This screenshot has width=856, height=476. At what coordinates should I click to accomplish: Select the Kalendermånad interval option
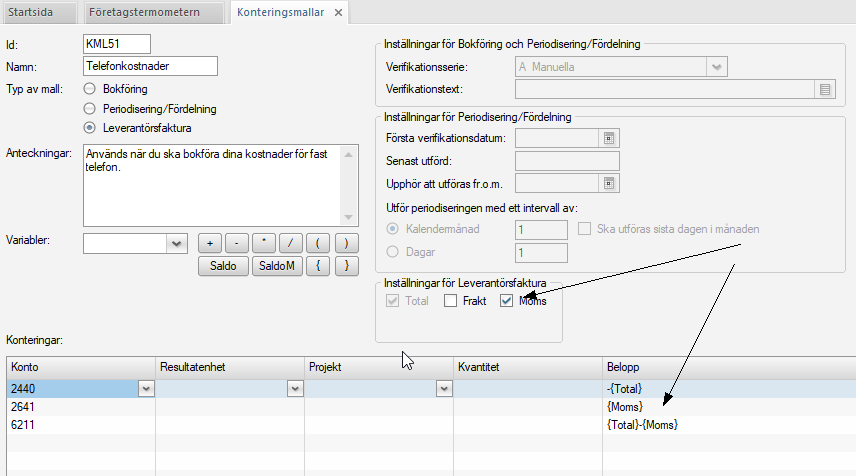pos(393,229)
